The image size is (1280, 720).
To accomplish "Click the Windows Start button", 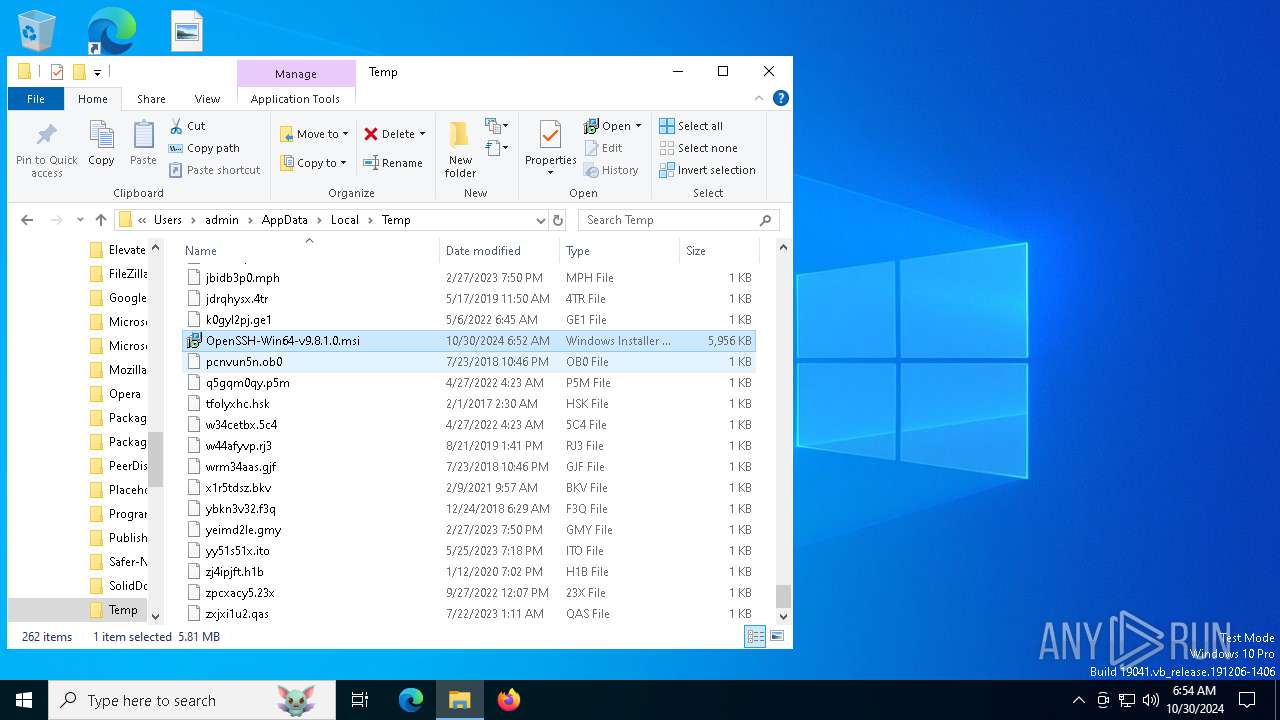I will tap(24, 700).
